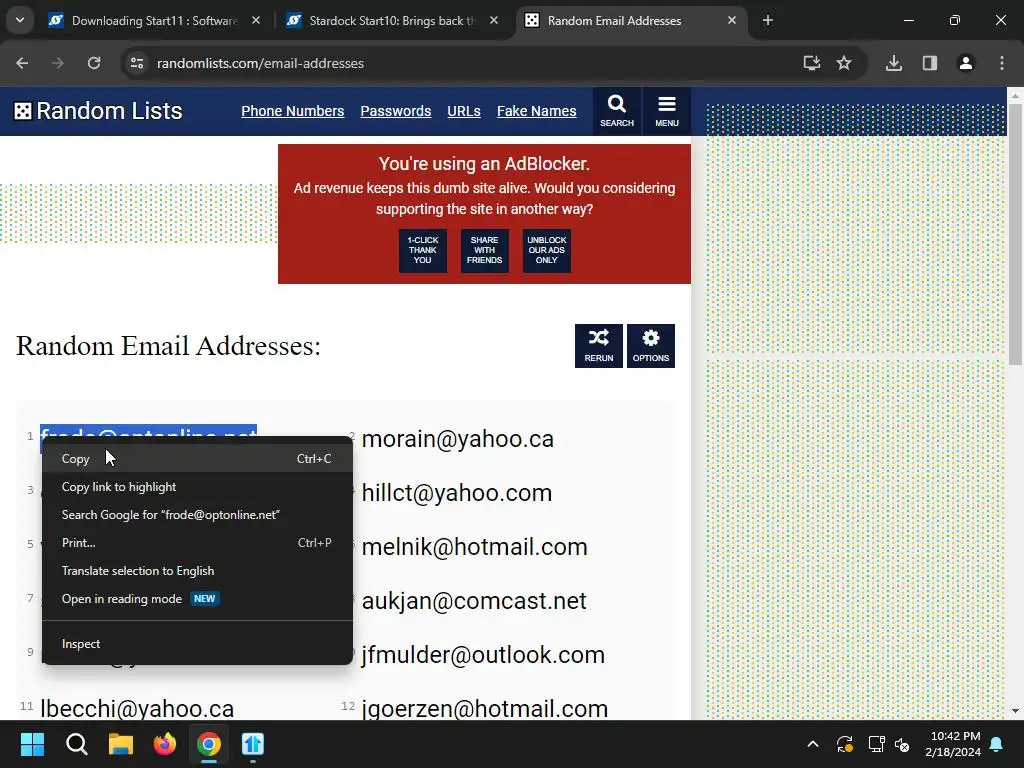The height and width of the screenshot is (768, 1024).
Task: Choose Translate selection to English
Action: point(197,571)
